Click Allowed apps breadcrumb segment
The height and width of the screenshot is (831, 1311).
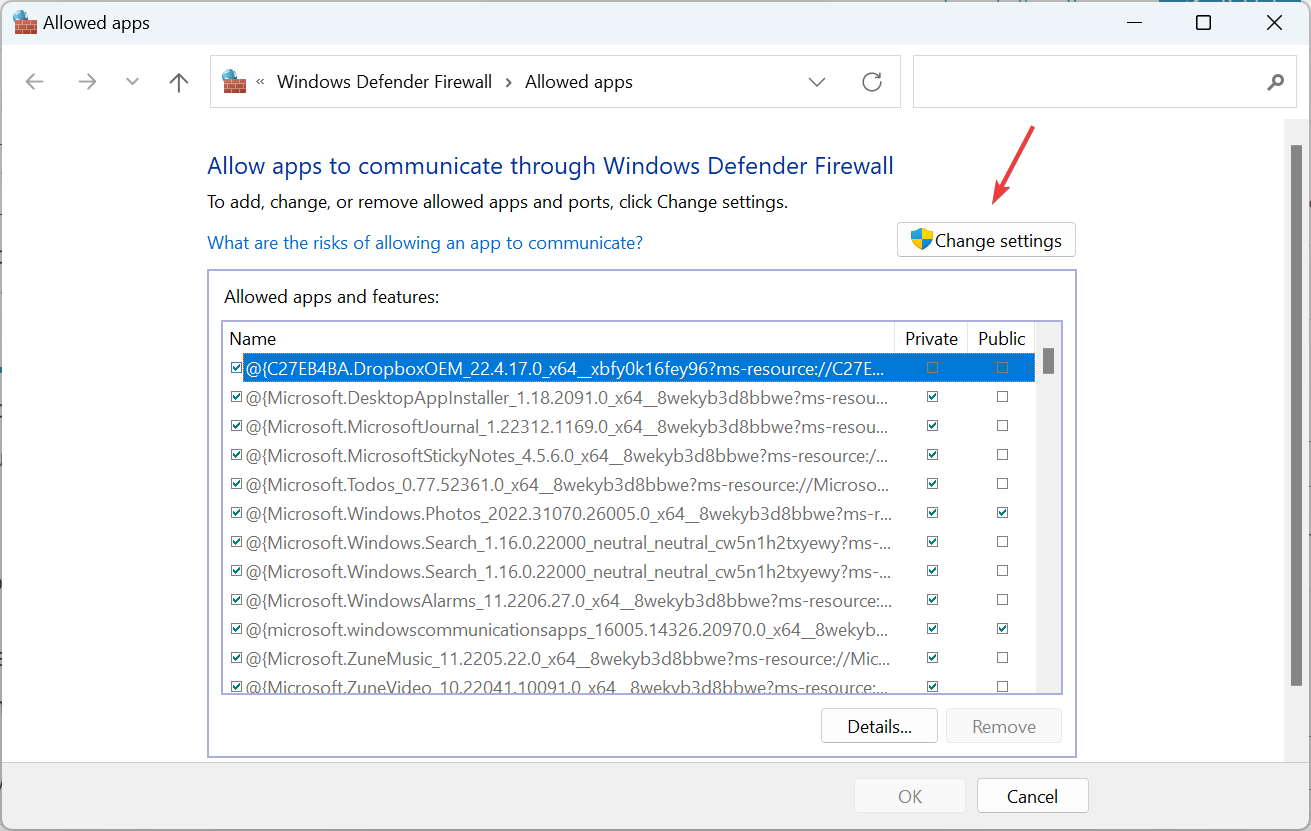[579, 82]
